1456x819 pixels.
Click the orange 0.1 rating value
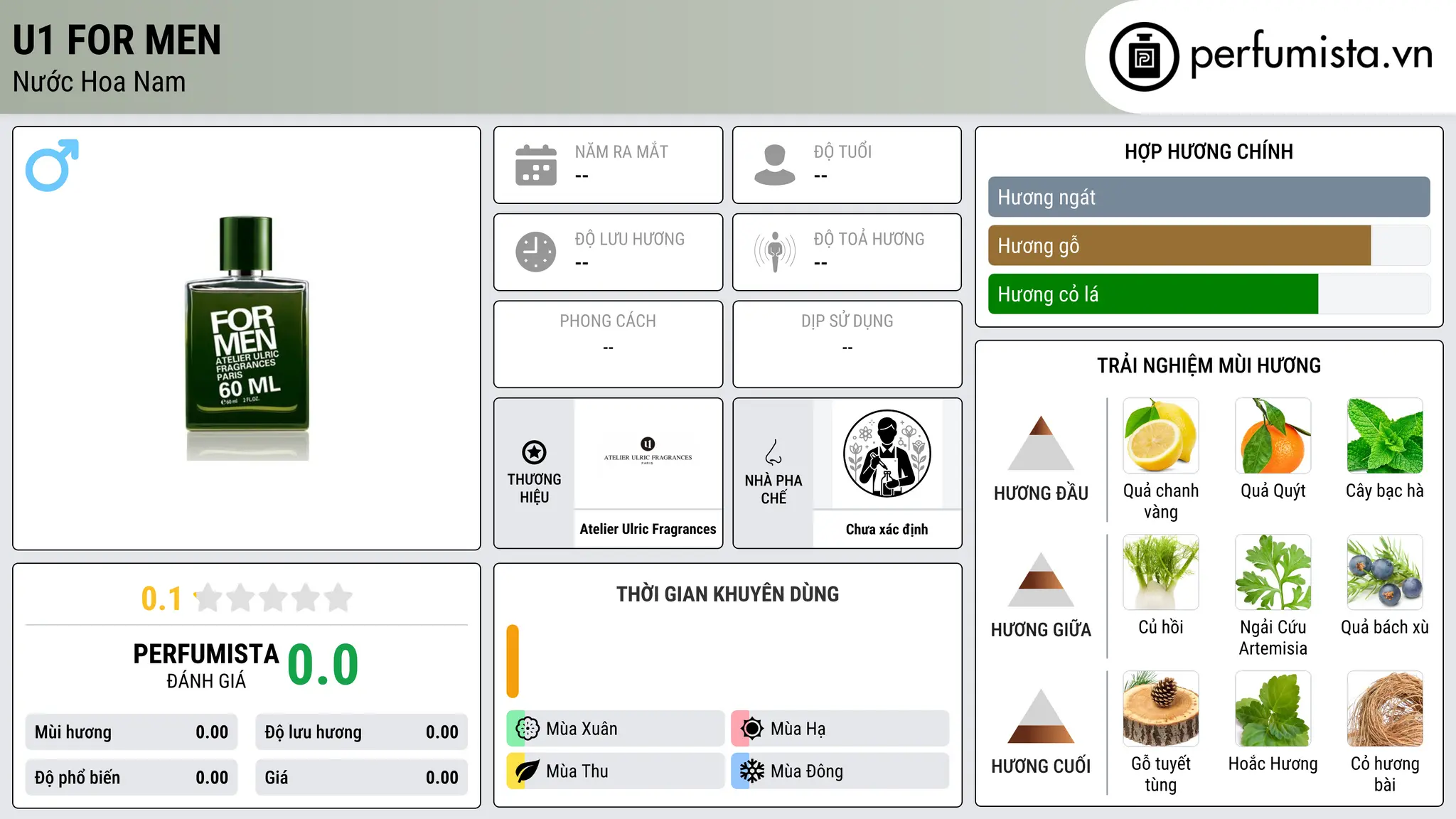click(x=161, y=599)
